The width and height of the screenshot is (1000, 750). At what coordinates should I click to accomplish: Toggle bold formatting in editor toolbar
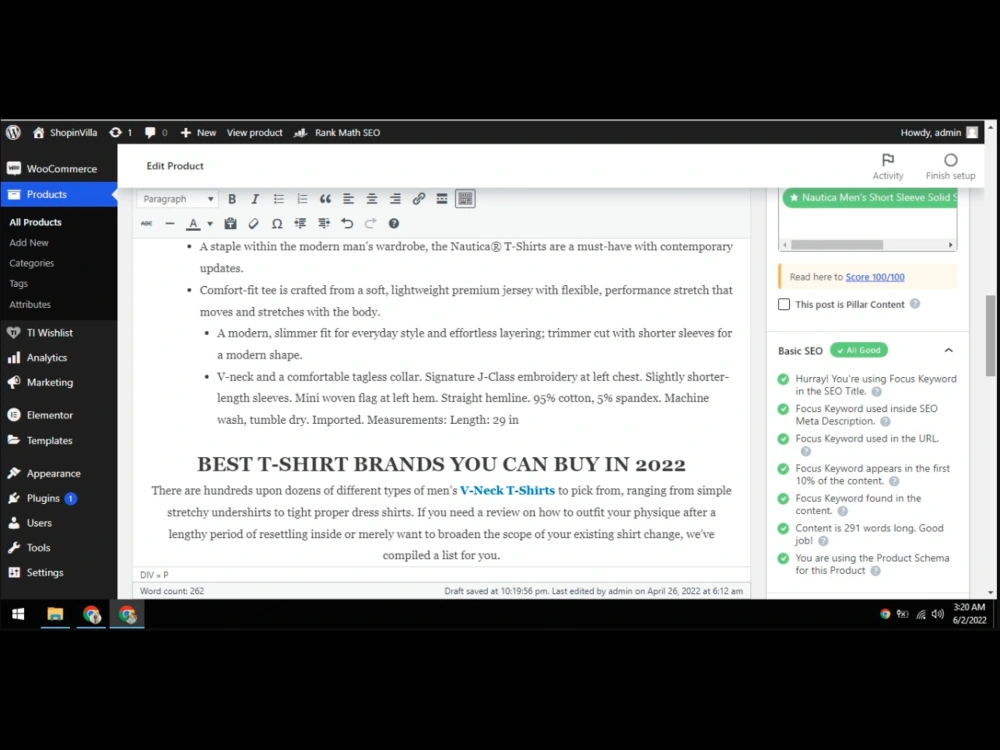pos(232,199)
